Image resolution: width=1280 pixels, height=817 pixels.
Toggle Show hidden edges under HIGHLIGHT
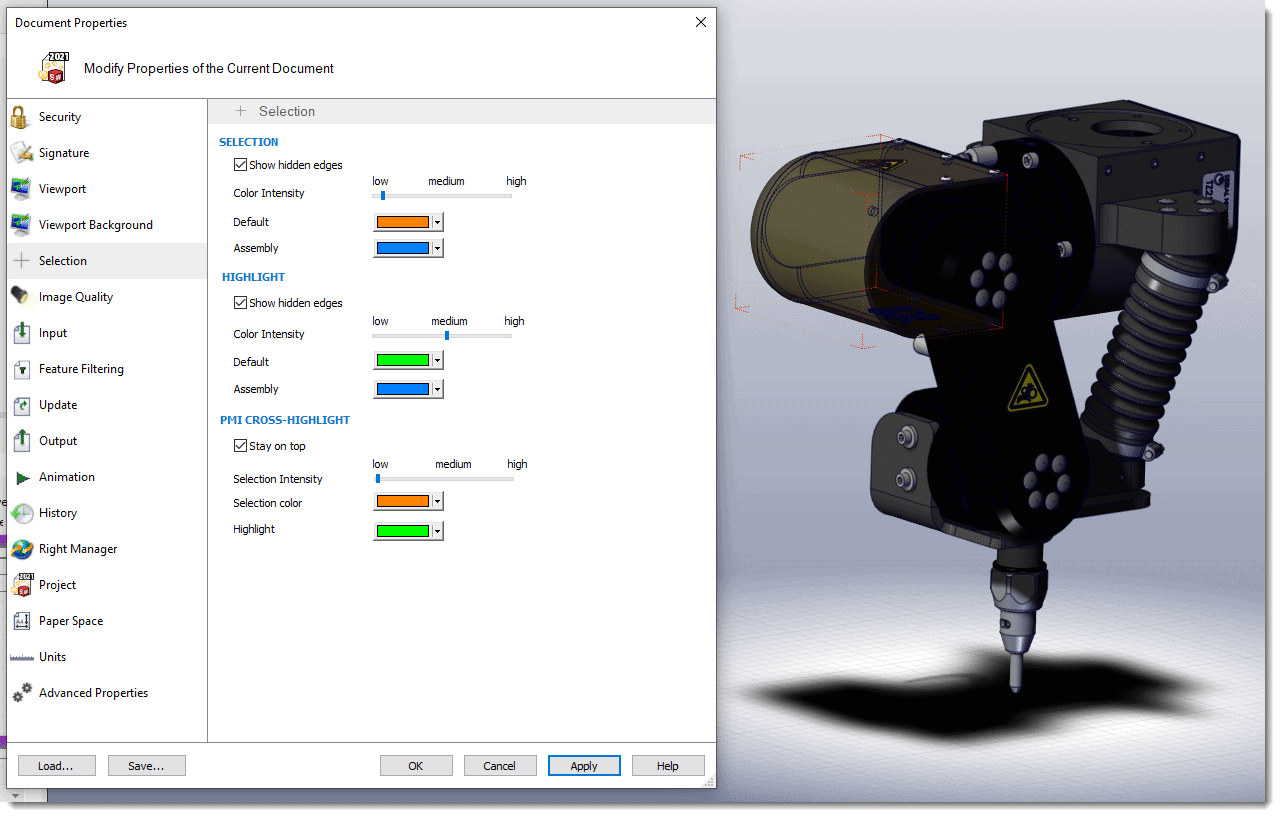(x=240, y=303)
